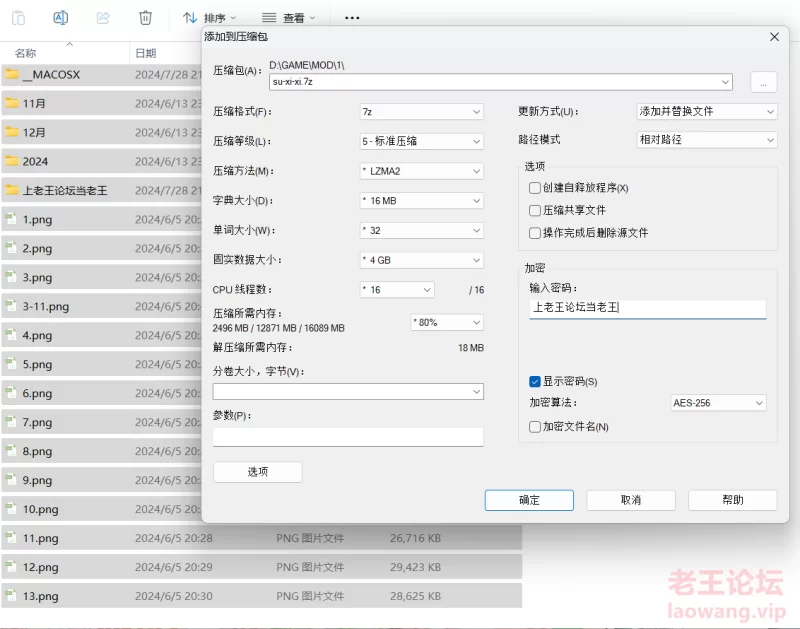Click the delete trash can icon
The height and width of the screenshot is (629, 800).
coord(146,18)
